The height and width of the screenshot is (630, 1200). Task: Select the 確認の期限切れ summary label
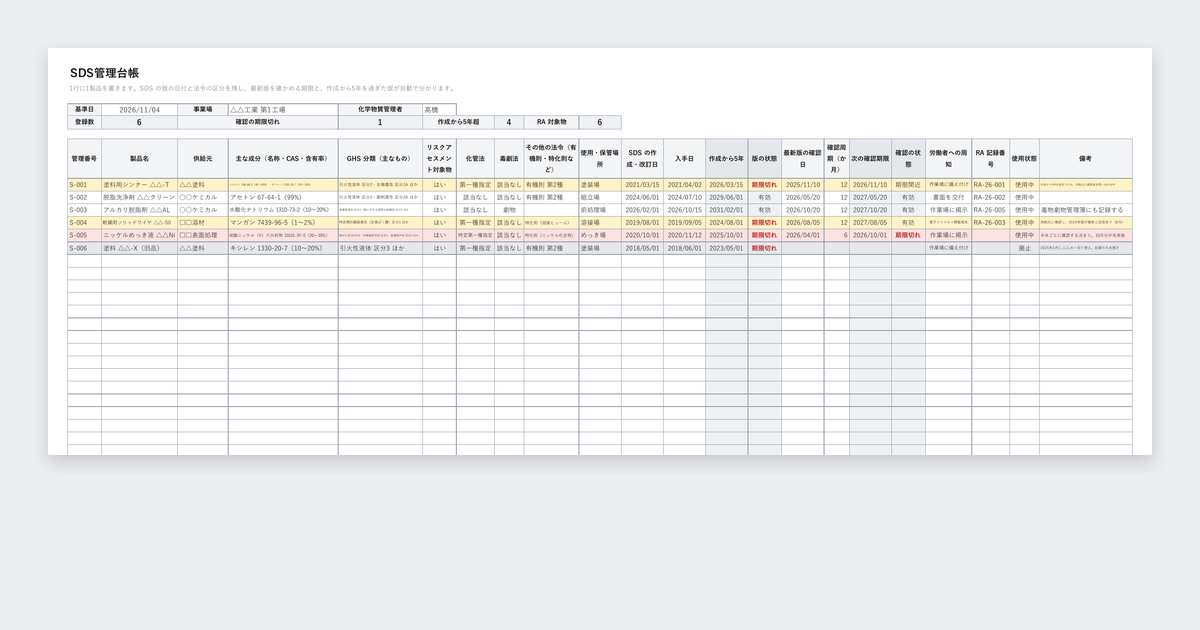pyautogui.click(x=257, y=122)
